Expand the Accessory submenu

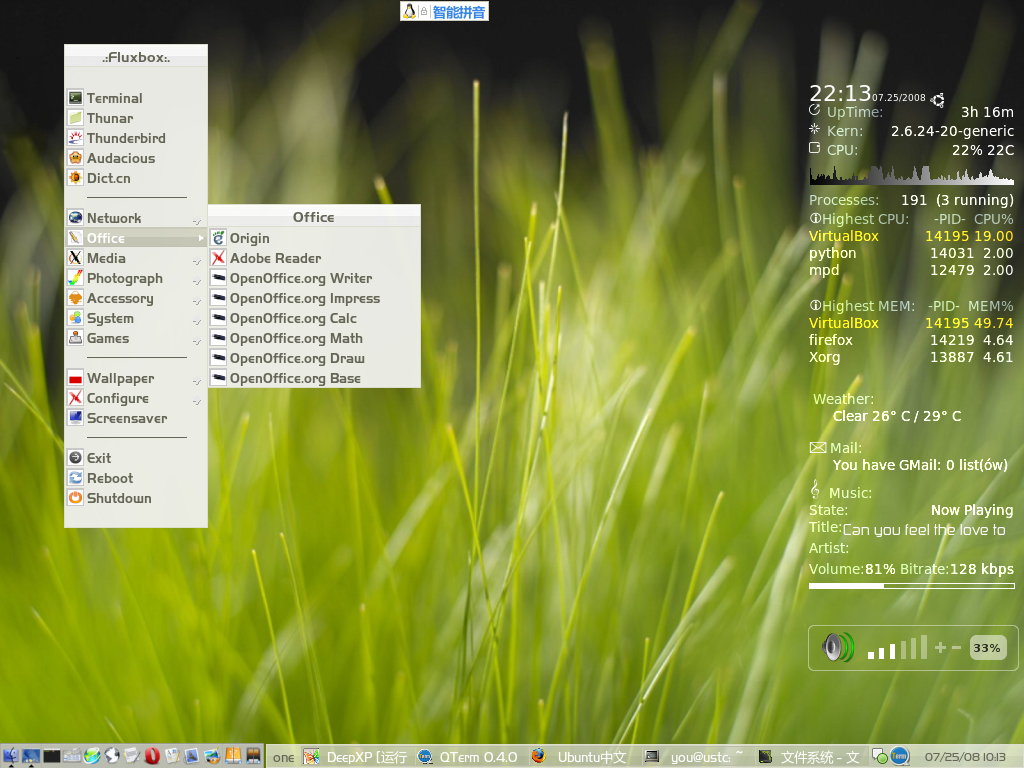[136, 298]
